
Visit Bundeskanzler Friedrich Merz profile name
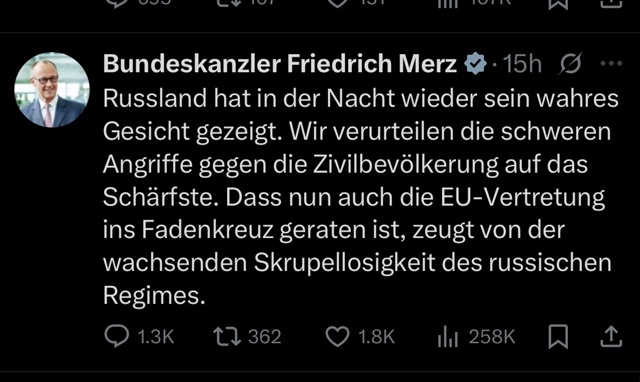coord(280,64)
